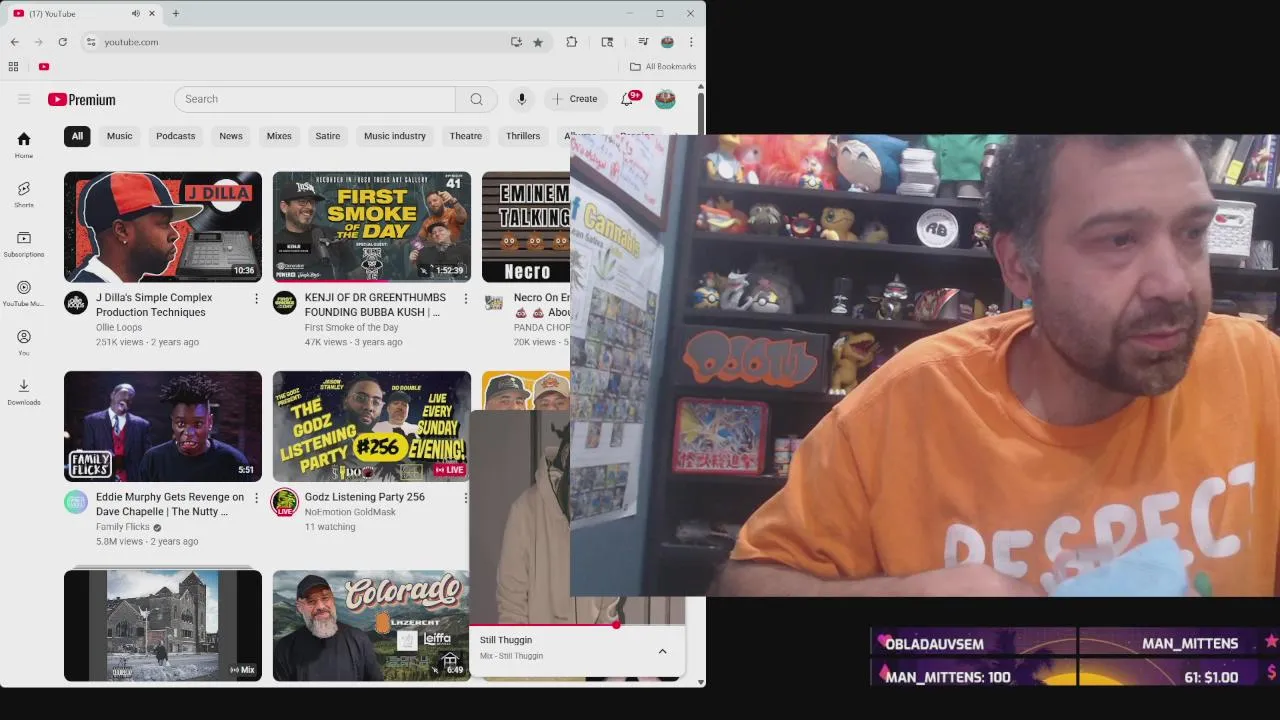1280x720 pixels.
Task: Open options for Eddie Murphy Gets Revenge video
Action: click(256, 497)
